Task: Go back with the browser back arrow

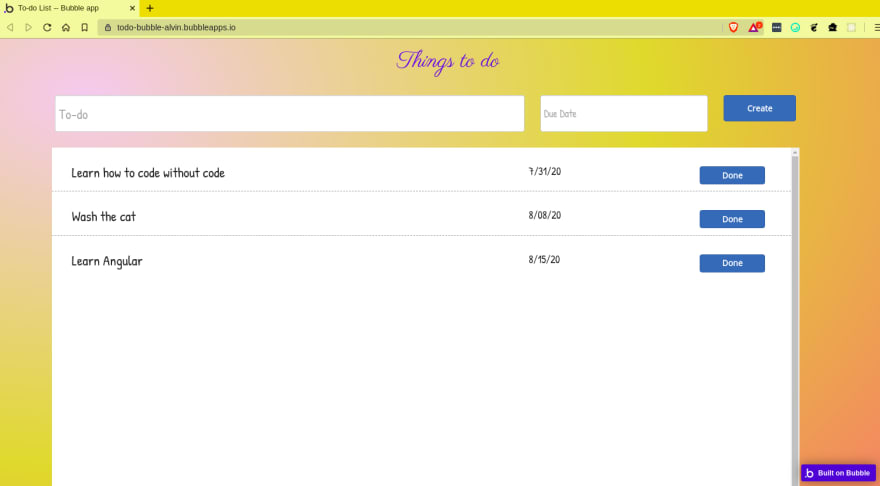Action: [10, 27]
